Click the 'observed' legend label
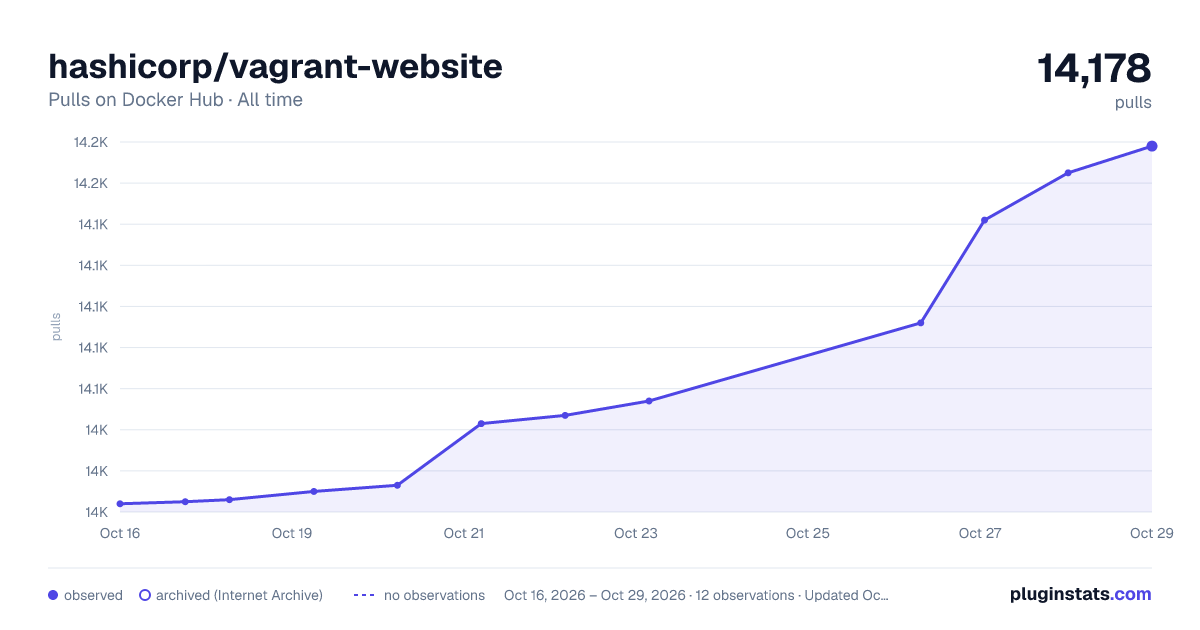Viewport: 1200px width, 630px height. (93, 595)
